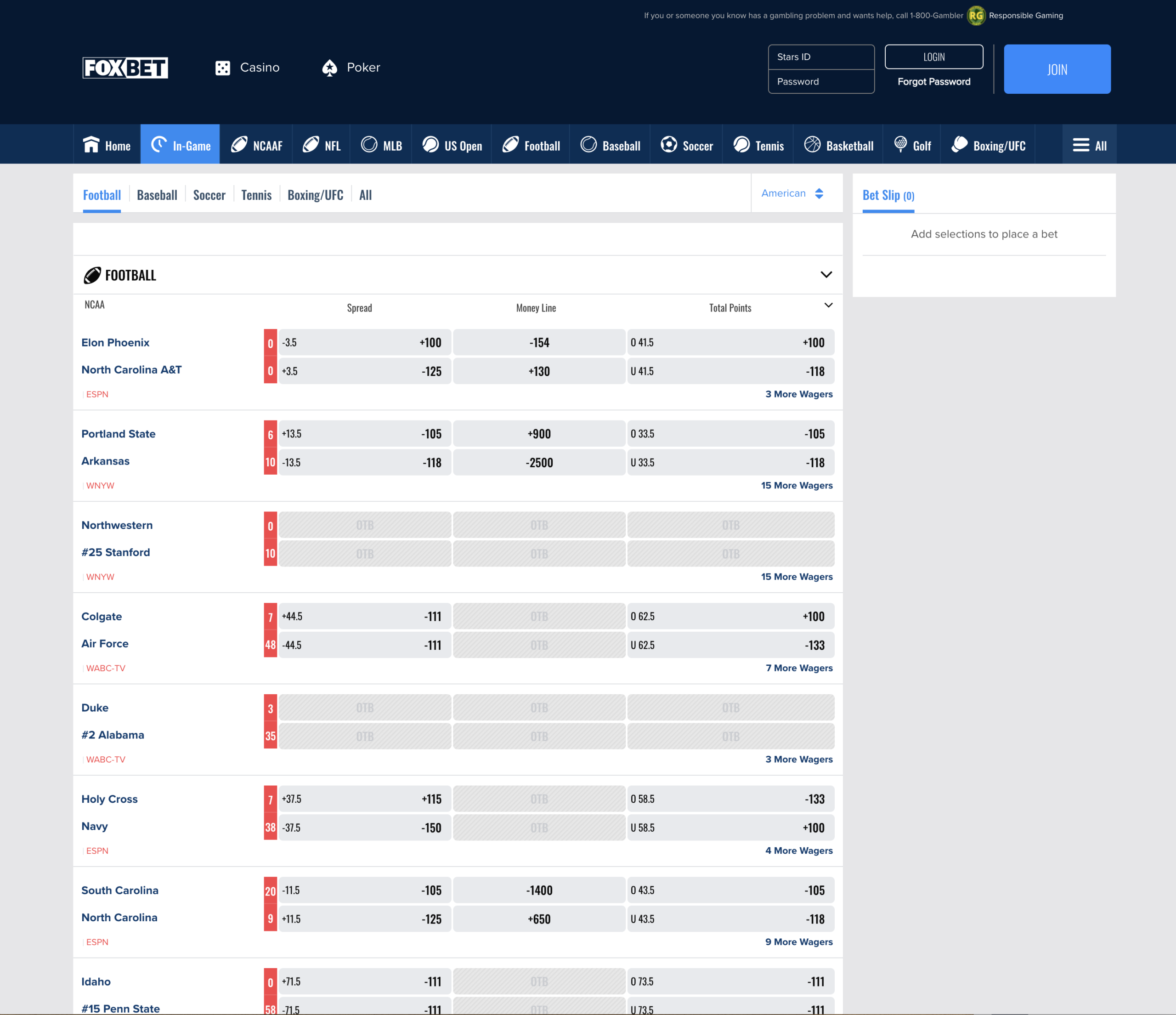Viewport: 1176px width, 1015px height.
Task: Expand 3 More Wagers for Elon Phoenix game
Action: coord(798,394)
